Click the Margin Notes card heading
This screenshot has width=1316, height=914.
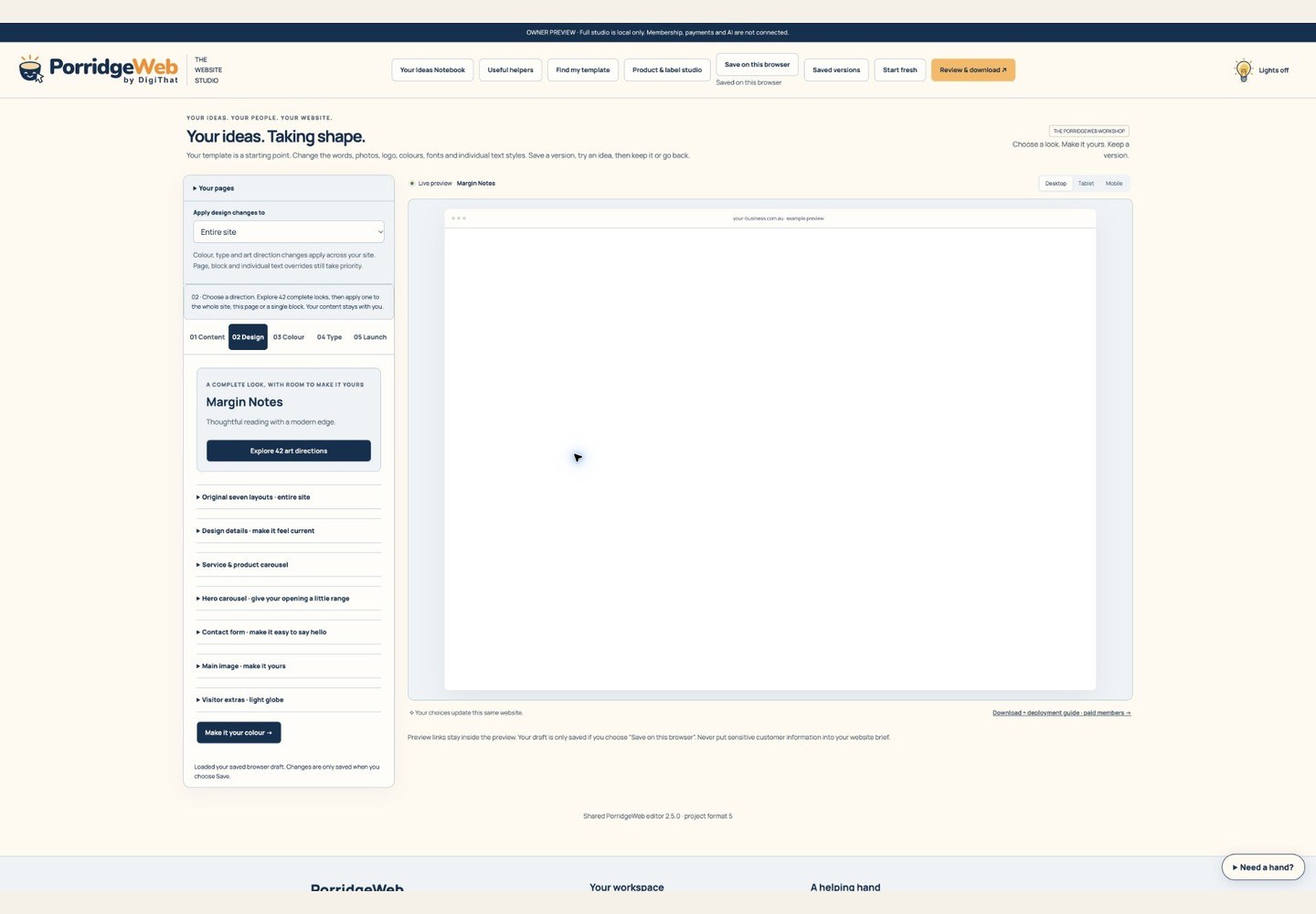tap(245, 402)
